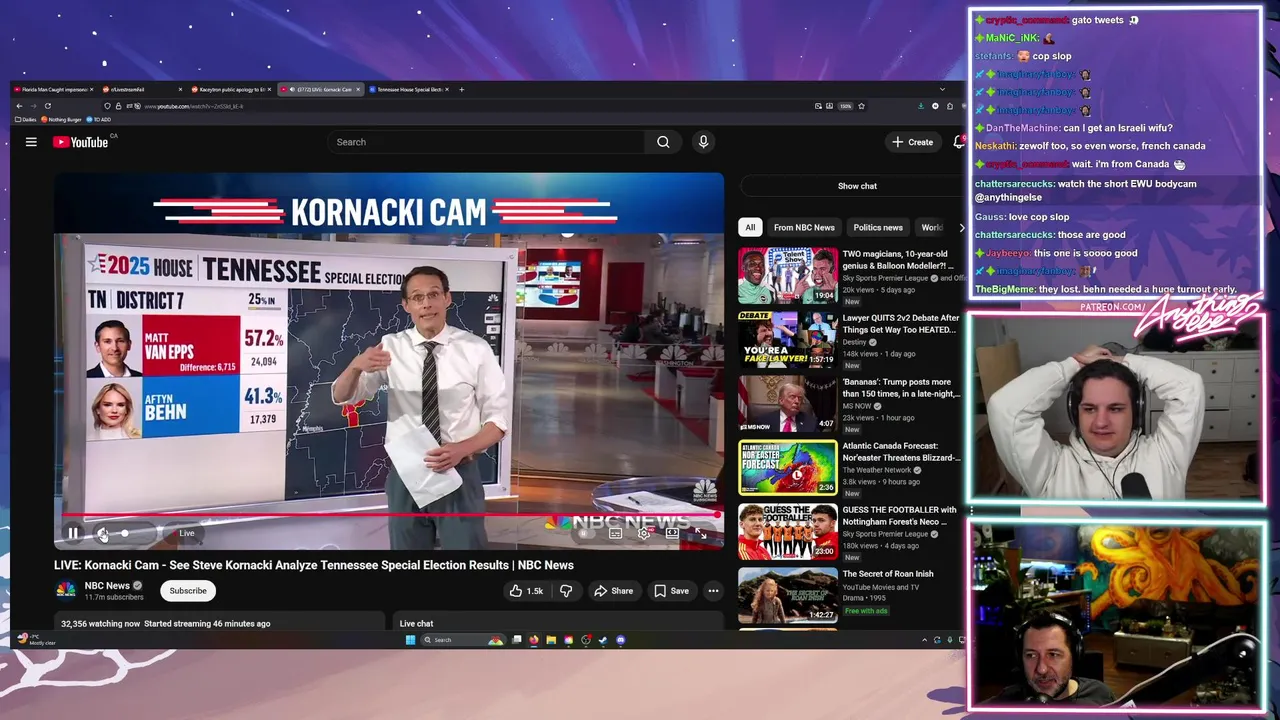Open the YouTube hamburger guide menu
This screenshot has height=720, width=1280.
tap(31, 142)
